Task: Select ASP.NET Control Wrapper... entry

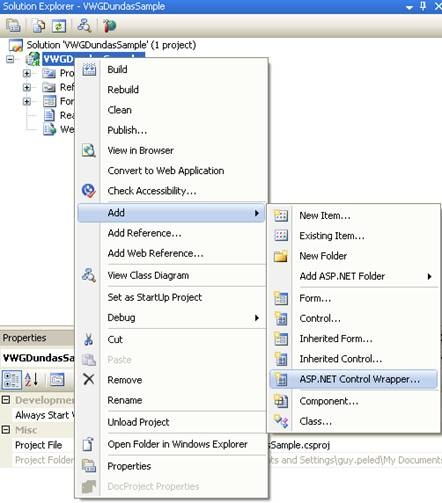Action: pos(353,379)
